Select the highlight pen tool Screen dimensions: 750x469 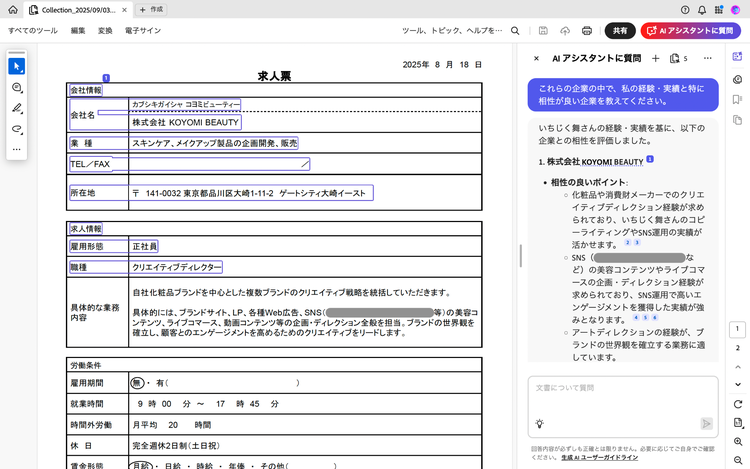16,109
